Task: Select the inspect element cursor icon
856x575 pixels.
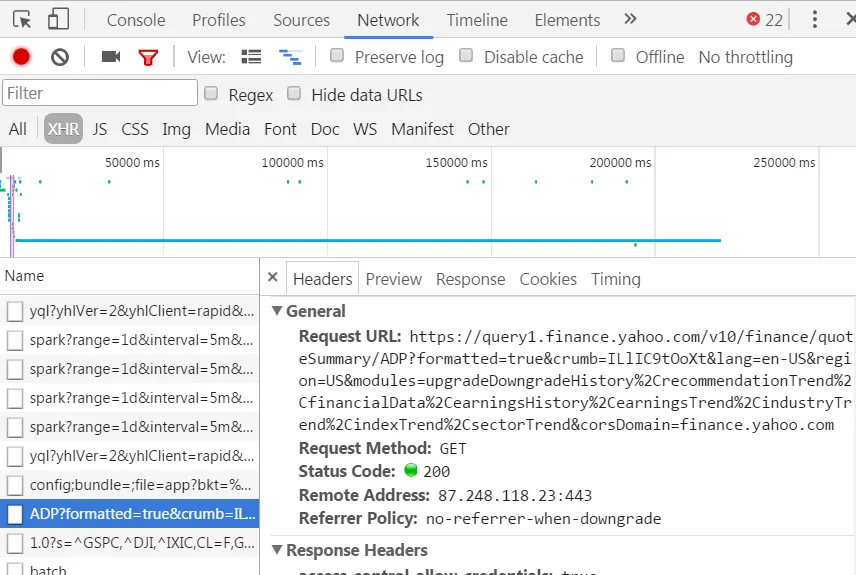Action: click(22, 20)
